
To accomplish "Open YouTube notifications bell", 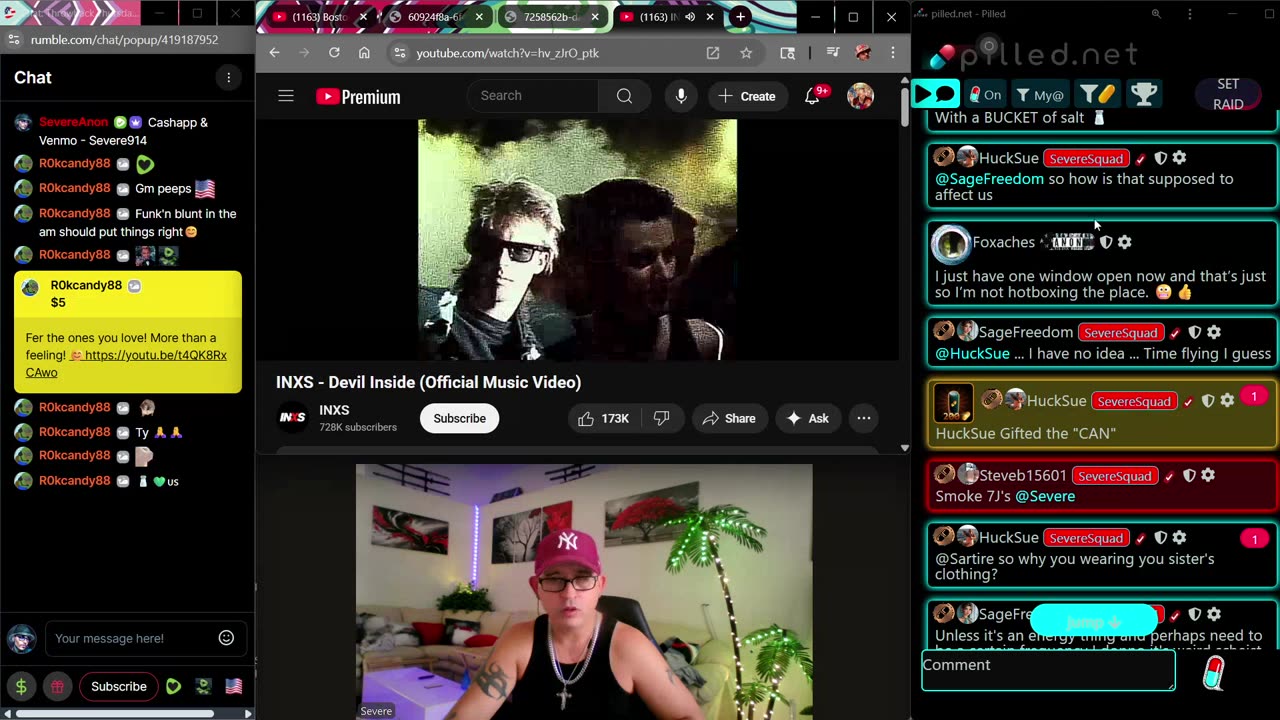I will tap(814, 96).
